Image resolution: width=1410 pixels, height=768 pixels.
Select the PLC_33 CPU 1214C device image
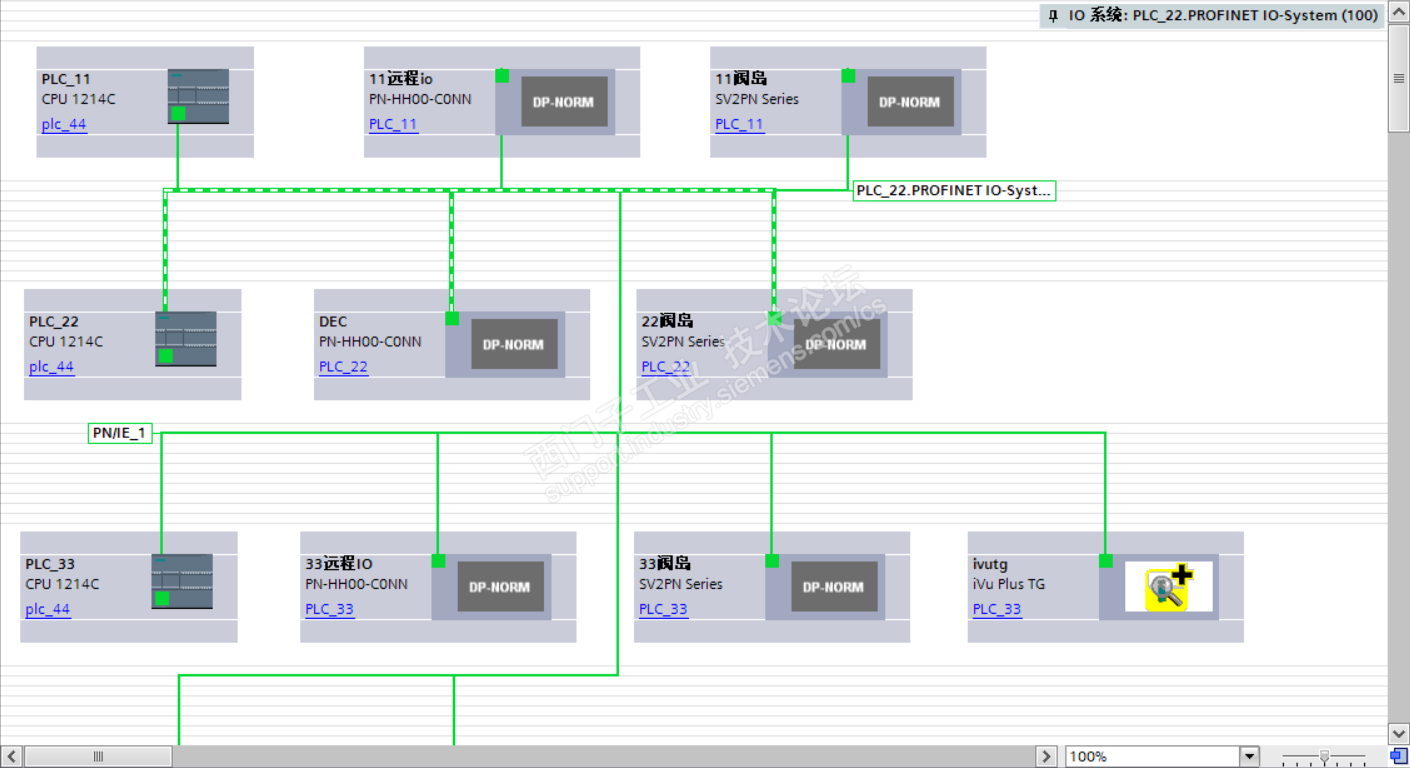[182, 581]
